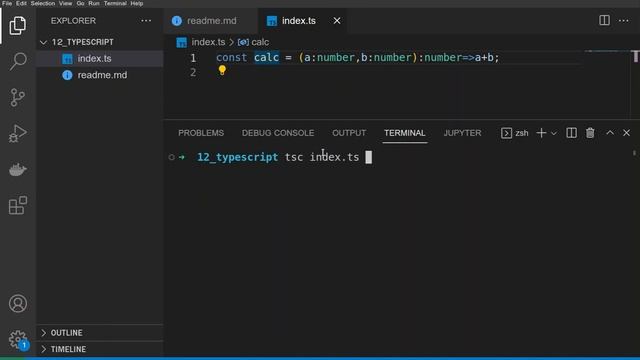Open the Terminal menu
Viewport: 640px width, 360px height.
coord(115,3)
